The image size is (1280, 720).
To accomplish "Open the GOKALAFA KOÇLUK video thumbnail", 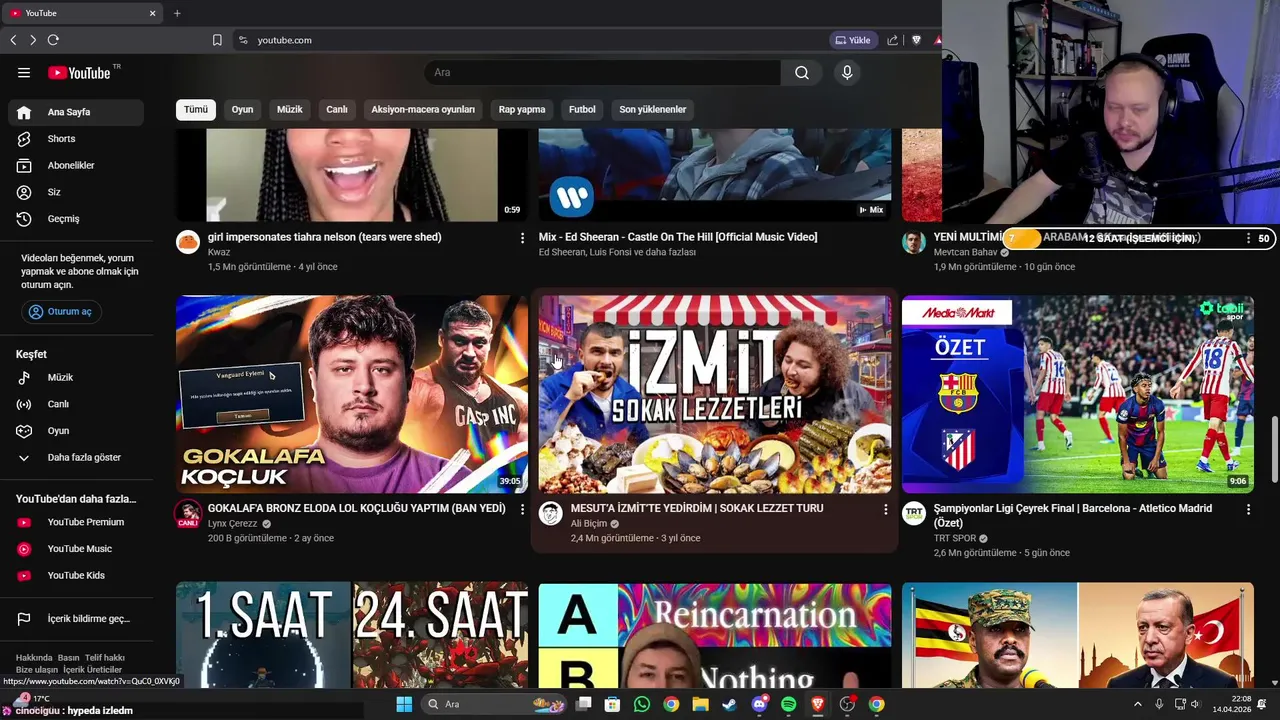I will (352, 394).
